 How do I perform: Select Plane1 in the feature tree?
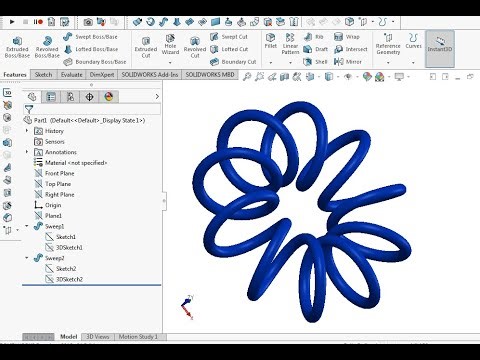(x=48, y=216)
